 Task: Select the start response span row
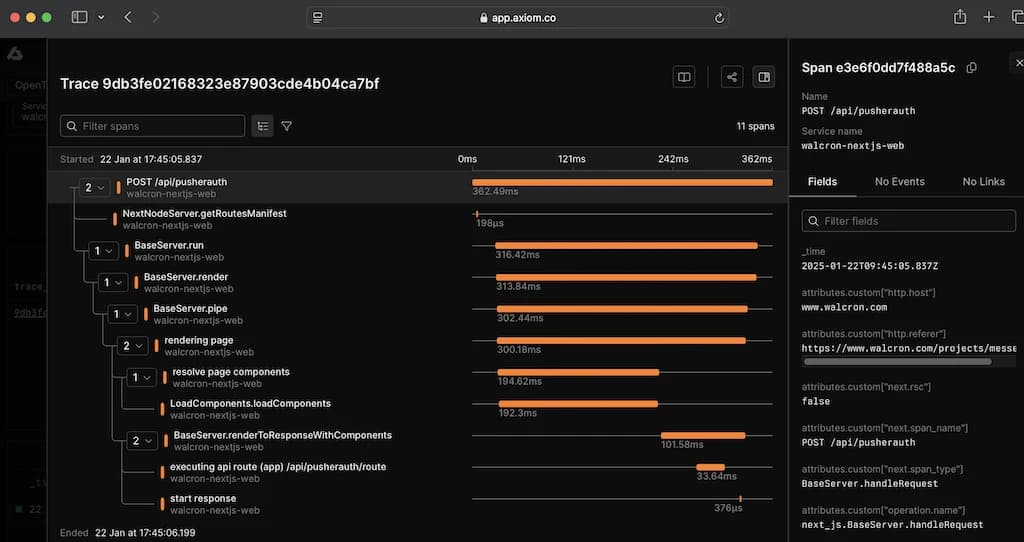(203, 499)
